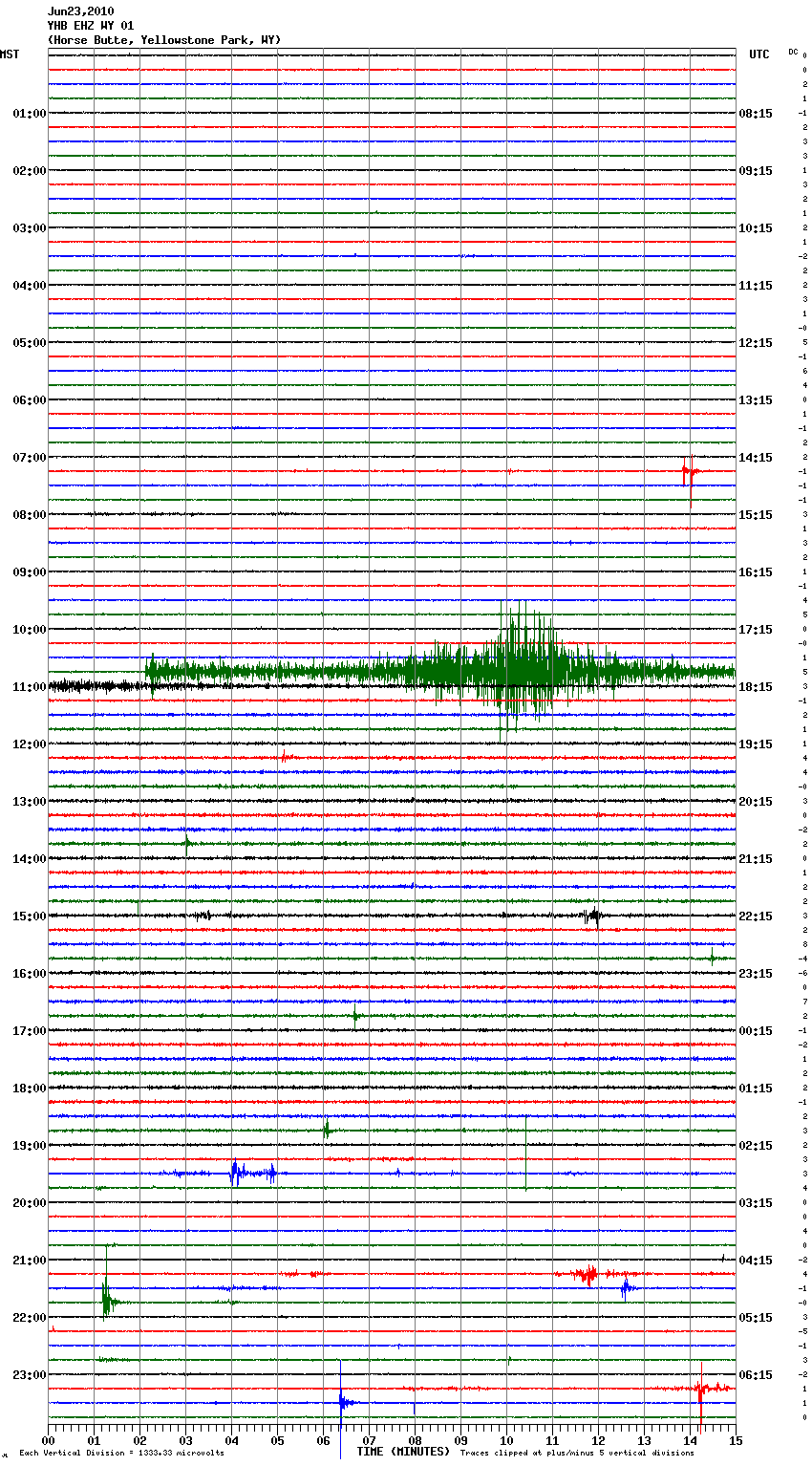Select the 06:00 MST row label
The height and width of the screenshot is (1466, 812).
pos(29,400)
